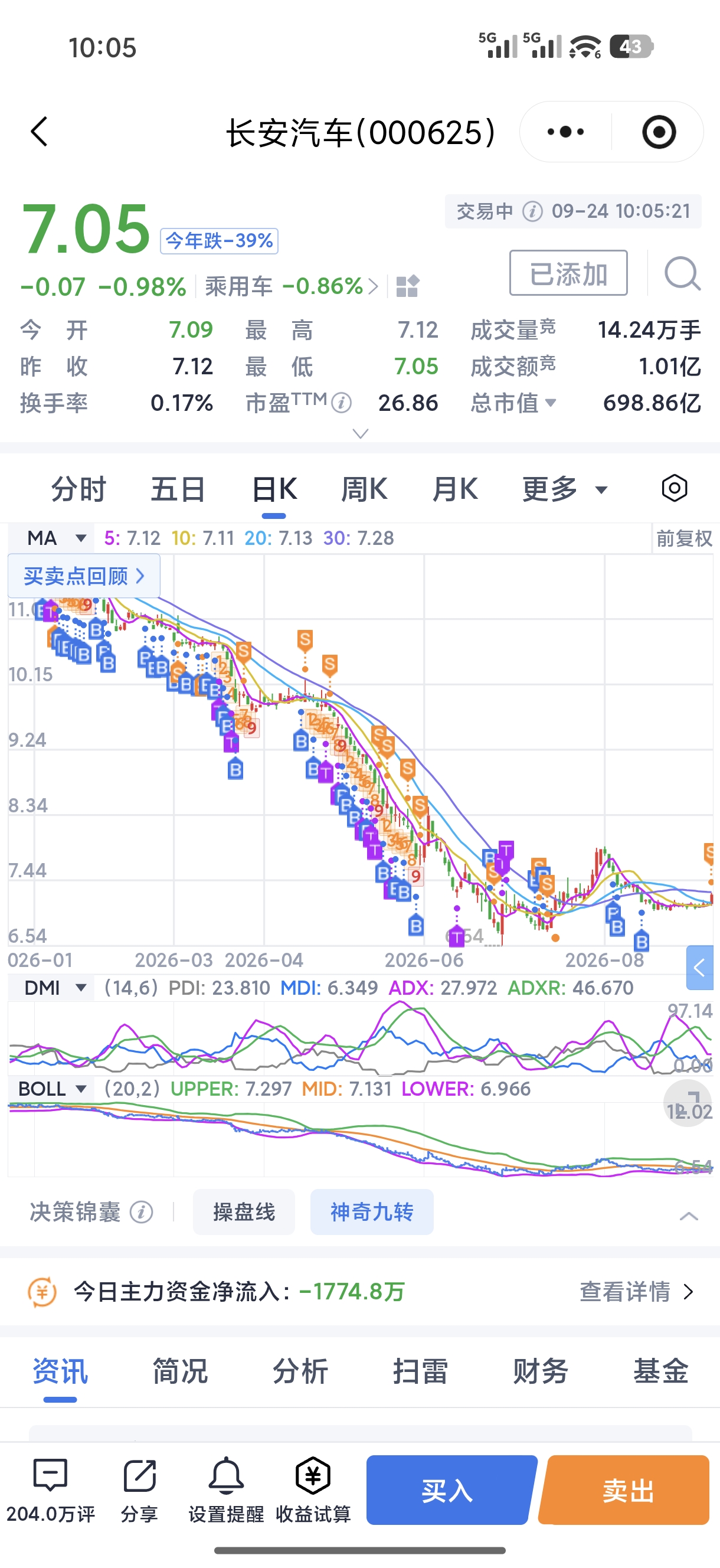The width and height of the screenshot is (720, 1568).
Task: Tap the blue left-arrow chart panel handle
Action: click(x=700, y=967)
